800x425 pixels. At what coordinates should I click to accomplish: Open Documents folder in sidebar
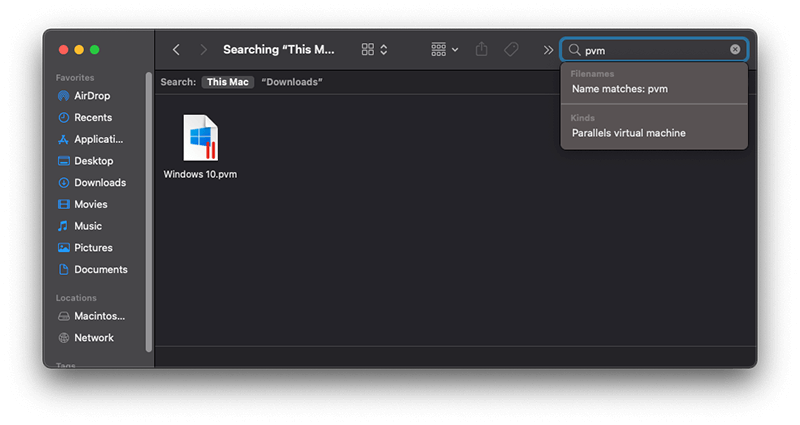92,269
